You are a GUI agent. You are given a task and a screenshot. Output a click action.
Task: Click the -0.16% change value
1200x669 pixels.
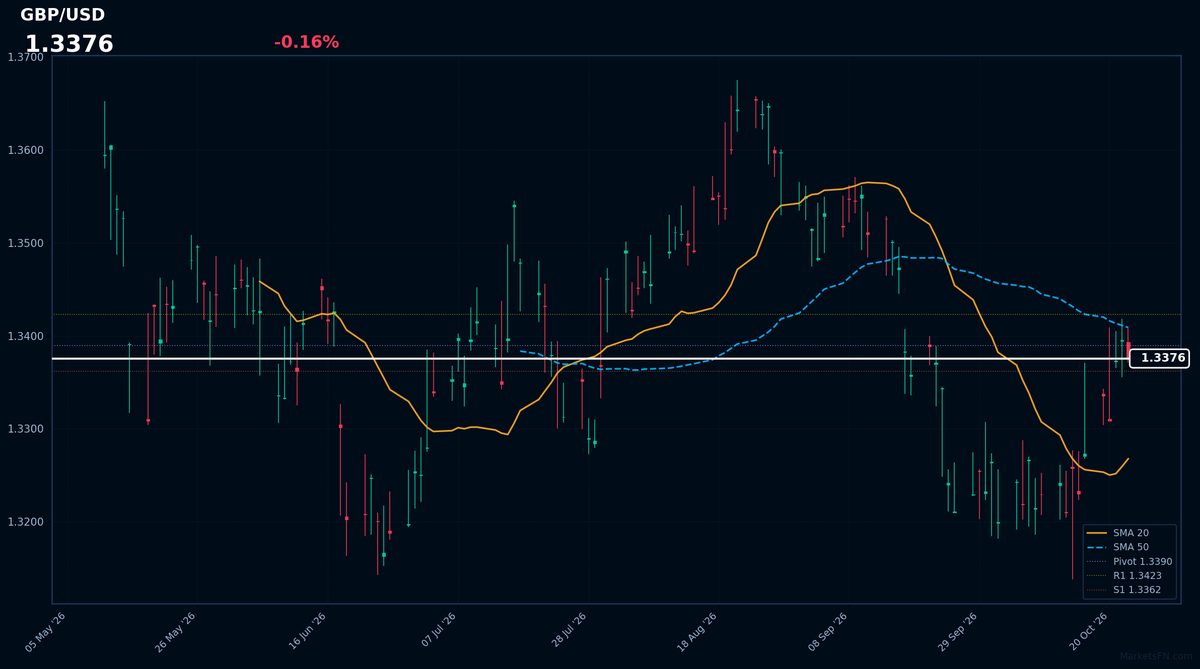pos(306,42)
